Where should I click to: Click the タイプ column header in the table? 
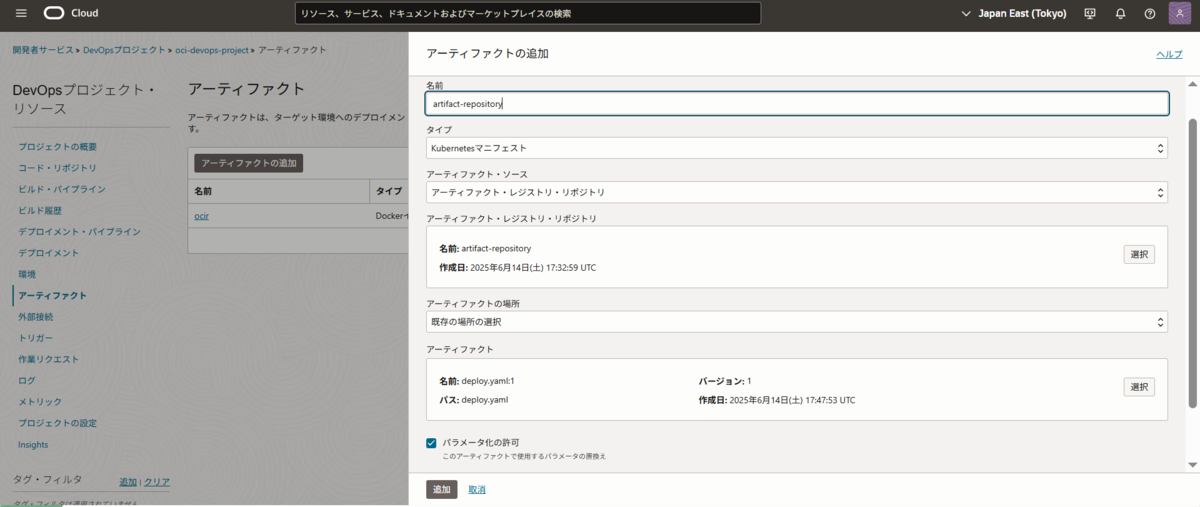point(389,191)
